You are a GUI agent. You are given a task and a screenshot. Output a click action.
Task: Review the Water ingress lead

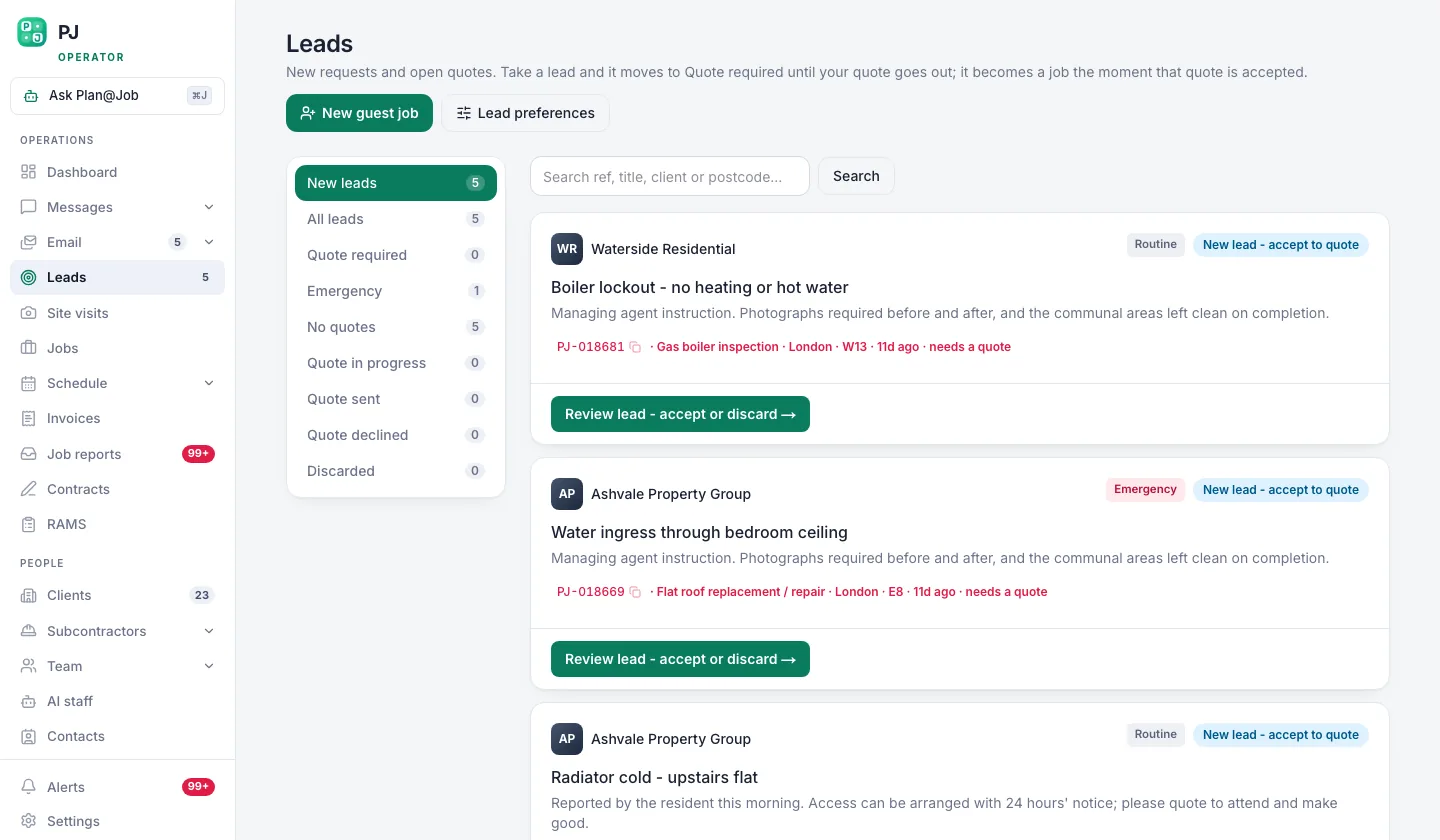(680, 659)
